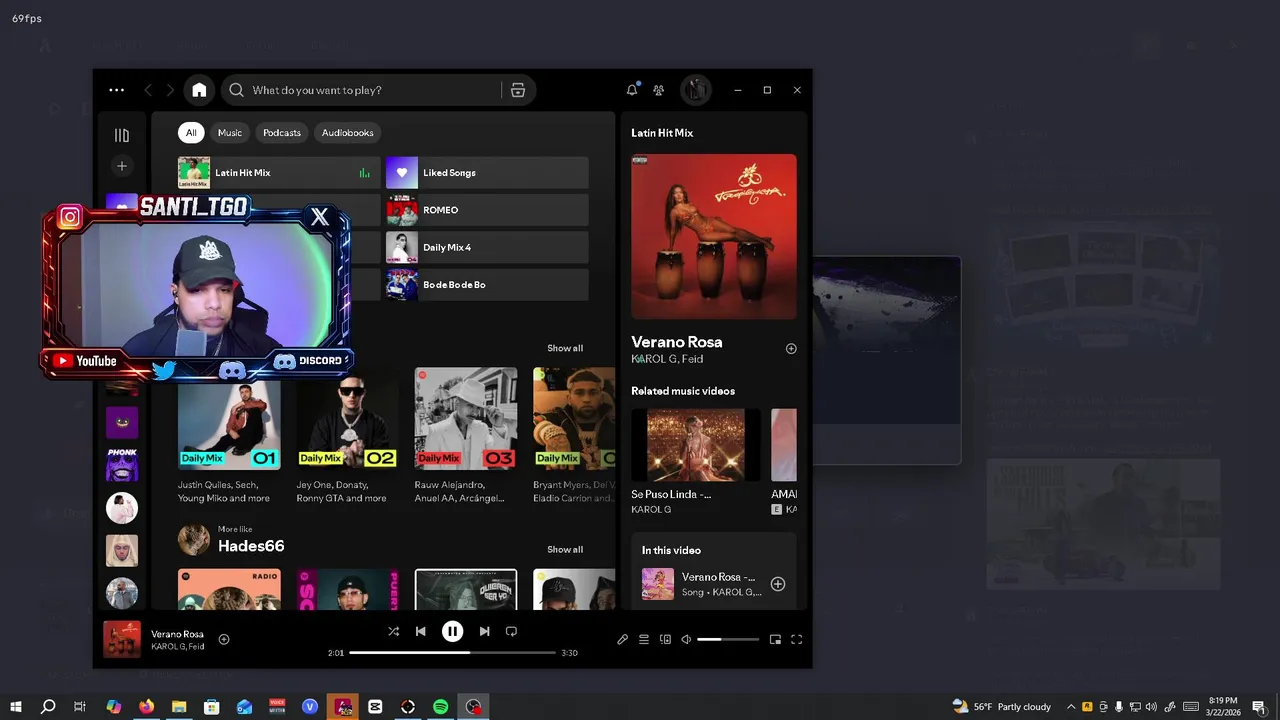The width and height of the screenshot is (1280, 720).
Task: Open What's New notifications bell
Action: click(632, 90)
